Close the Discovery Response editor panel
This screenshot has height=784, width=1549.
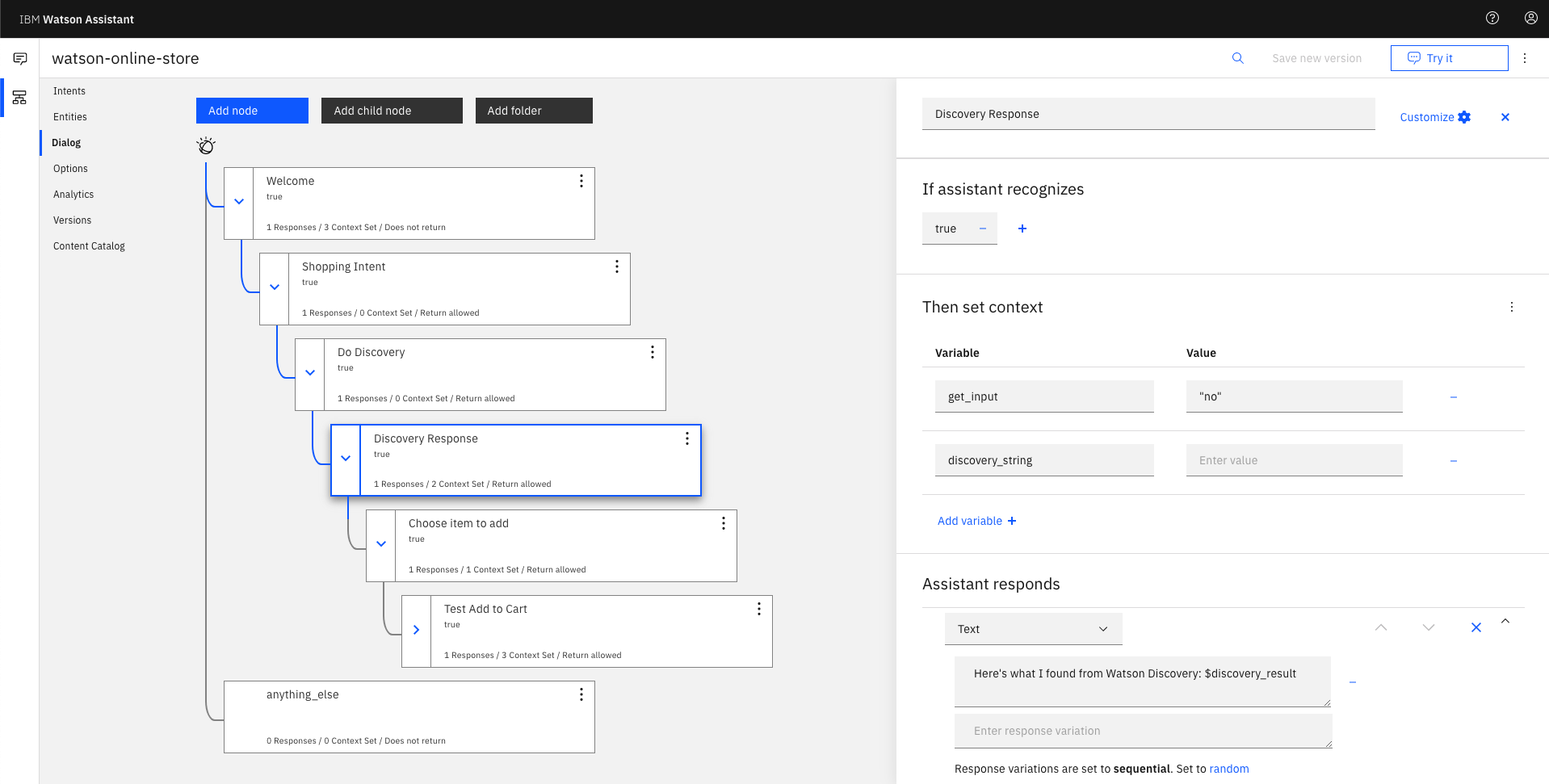pos(1505,117)
